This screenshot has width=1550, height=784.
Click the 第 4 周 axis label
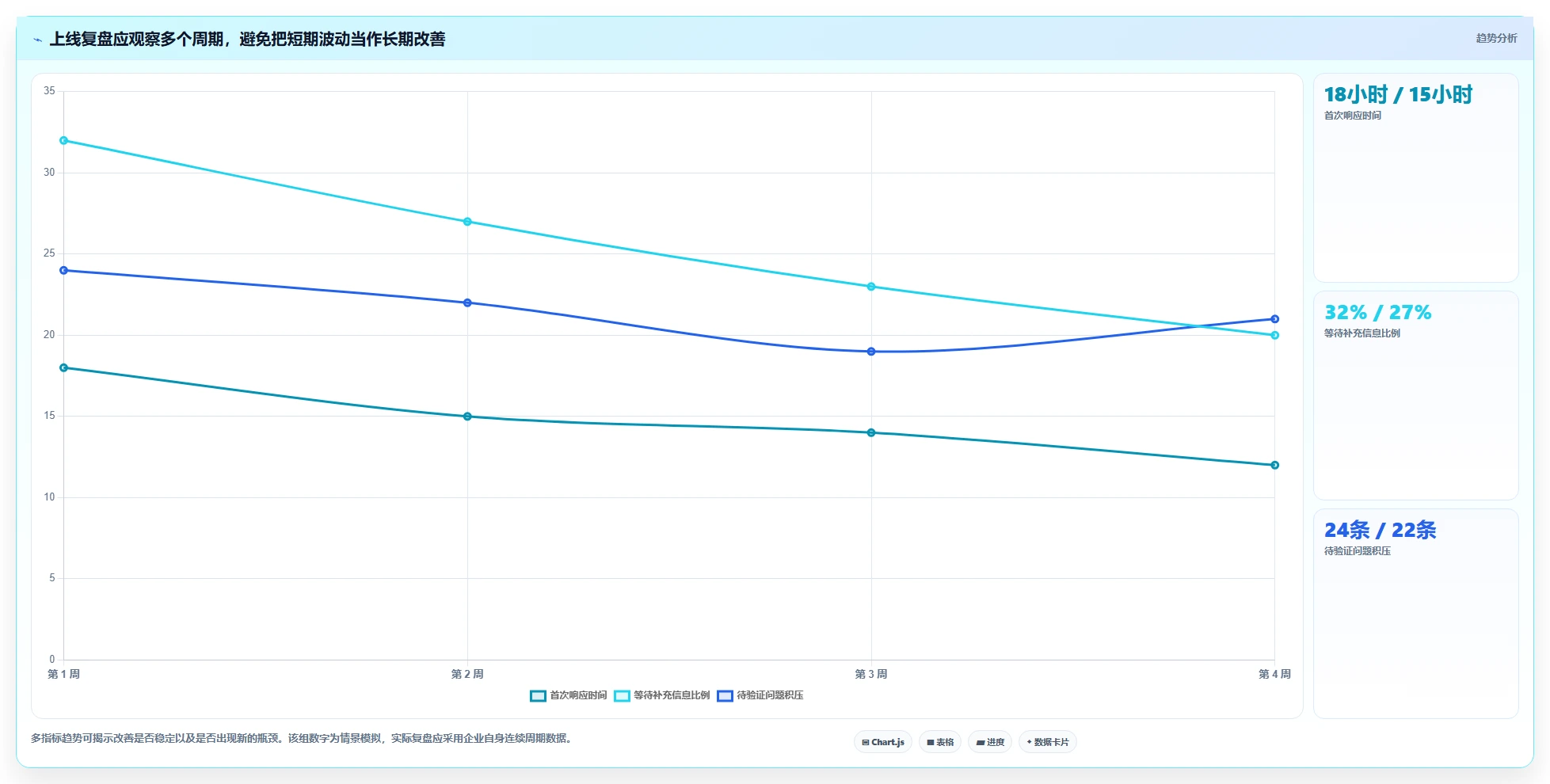point(1275,675)
